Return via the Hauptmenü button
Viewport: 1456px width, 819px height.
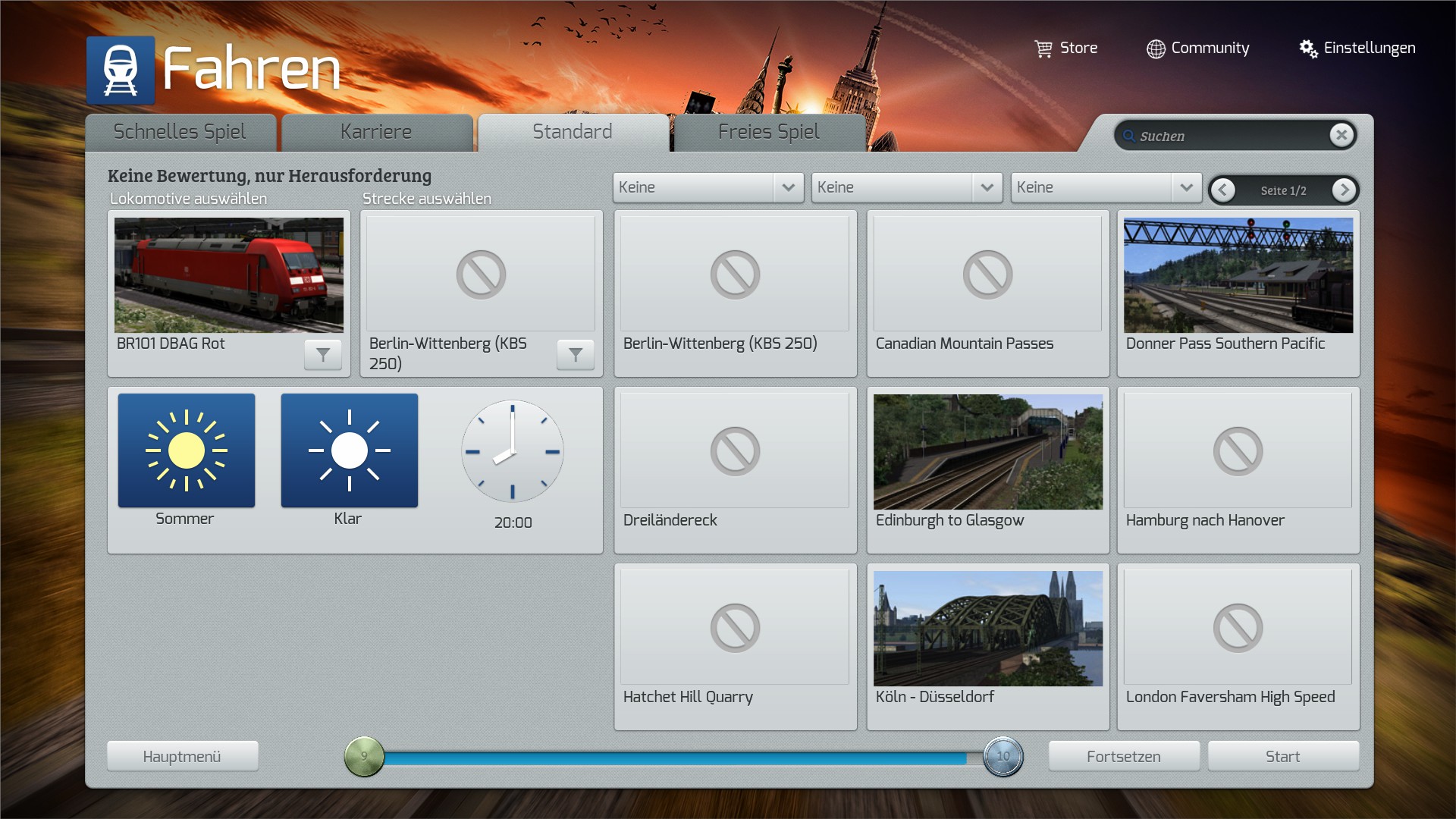pos(182,756)
